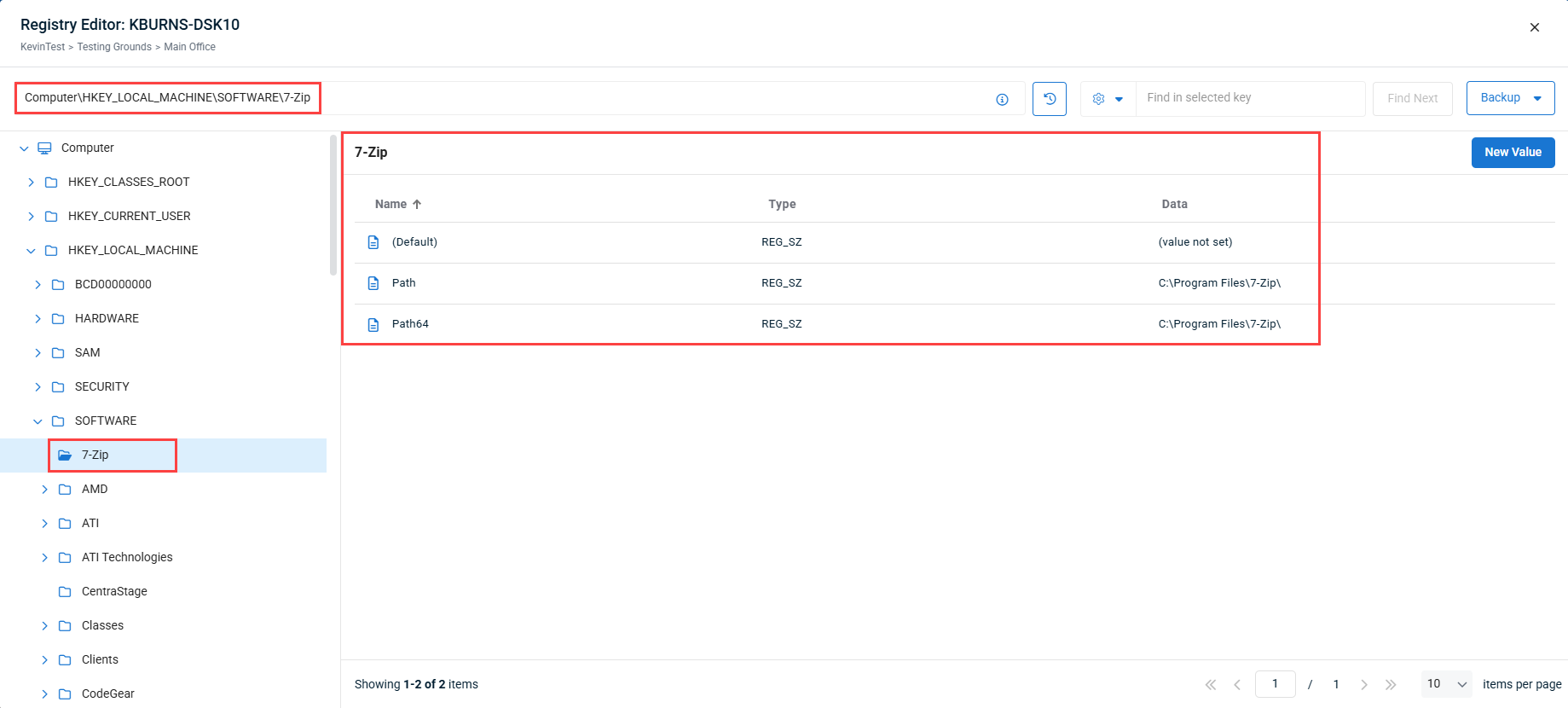Click the (Default) value file icon
1568x708 pixels.
(373, 242)
